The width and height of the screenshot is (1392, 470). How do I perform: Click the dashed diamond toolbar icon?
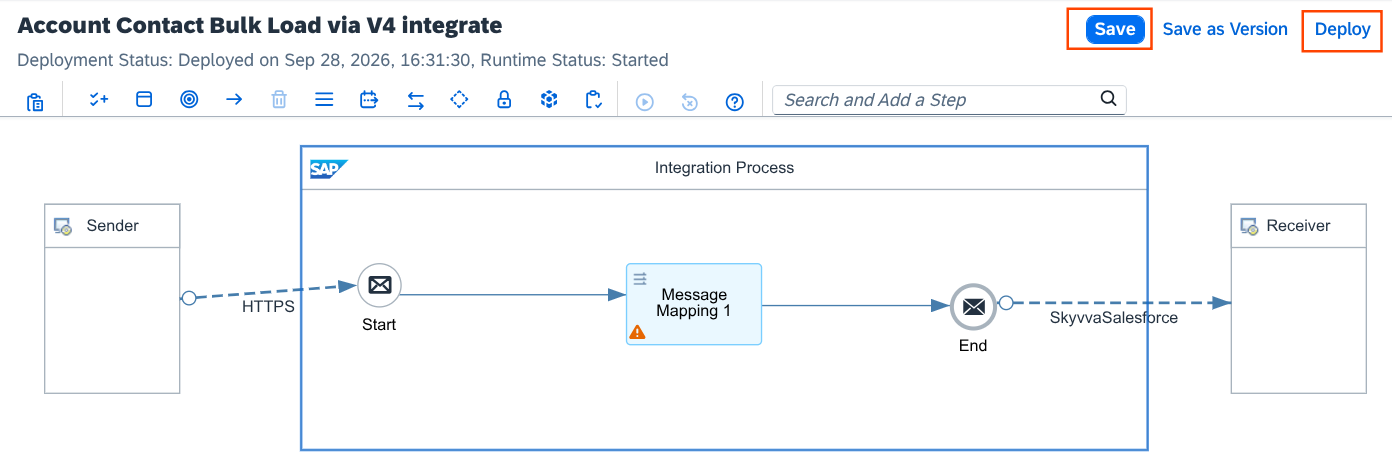459,100
